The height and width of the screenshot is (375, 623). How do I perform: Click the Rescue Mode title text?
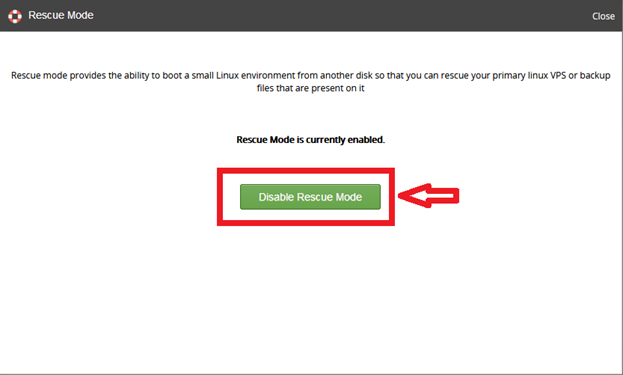point(61,15)
